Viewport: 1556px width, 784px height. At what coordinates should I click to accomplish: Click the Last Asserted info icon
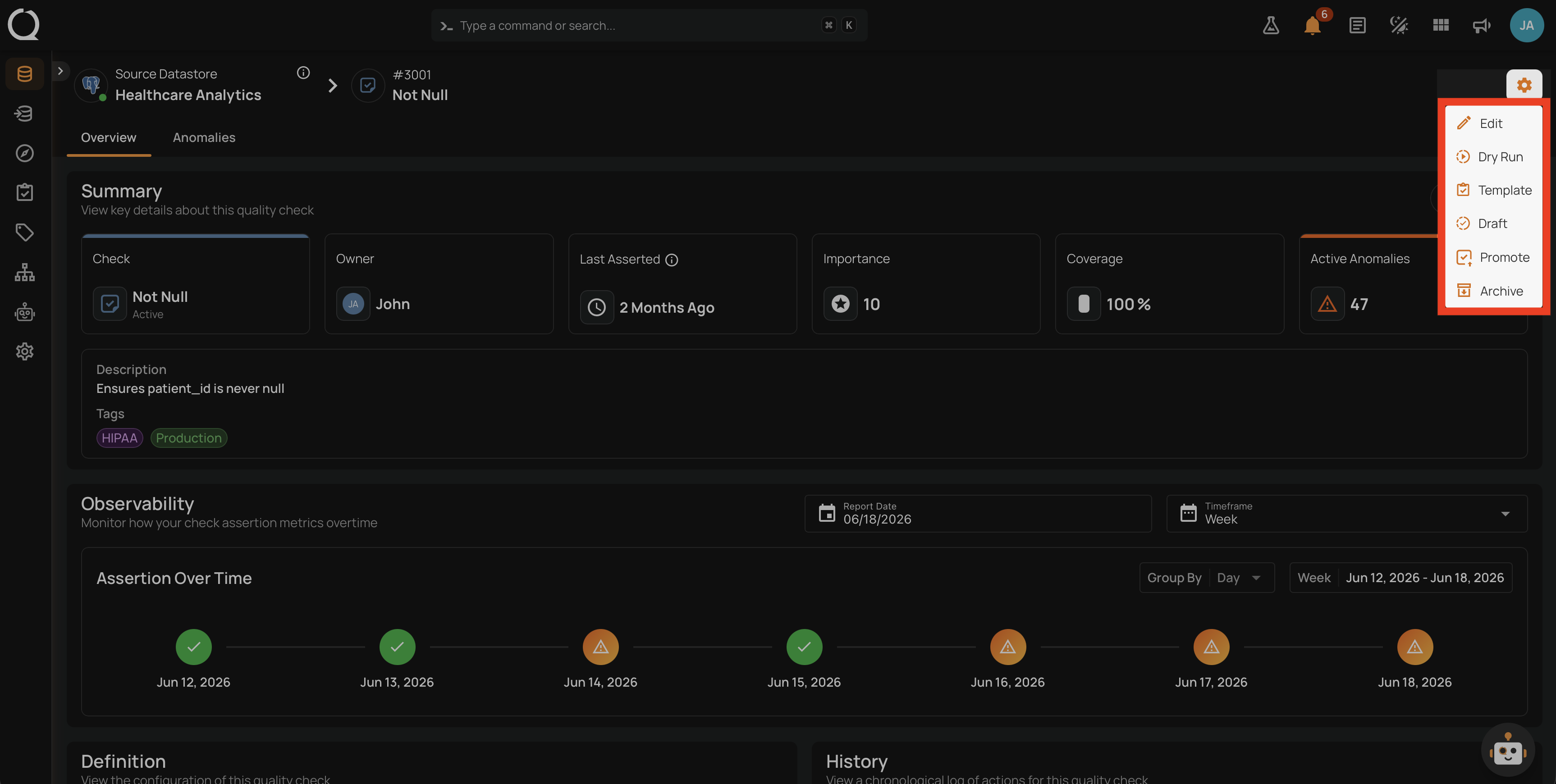click(672, 260)
